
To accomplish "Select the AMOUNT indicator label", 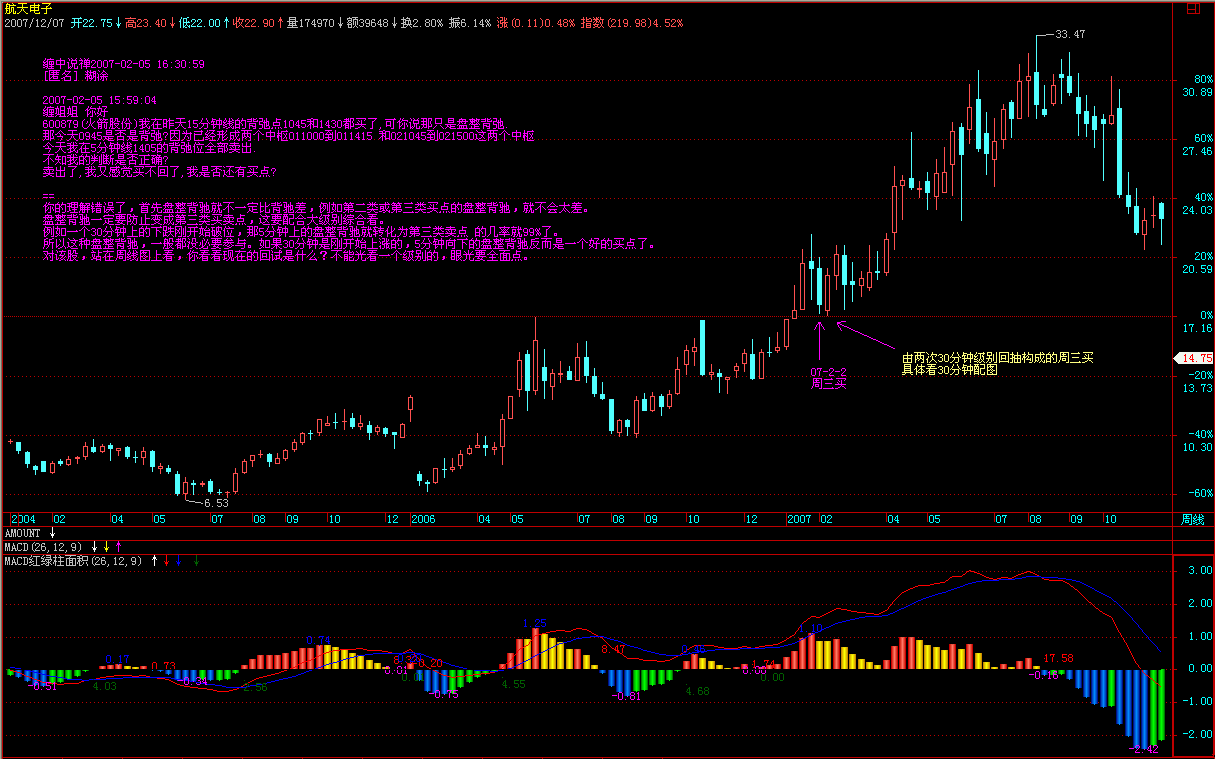I will [23, 534].
